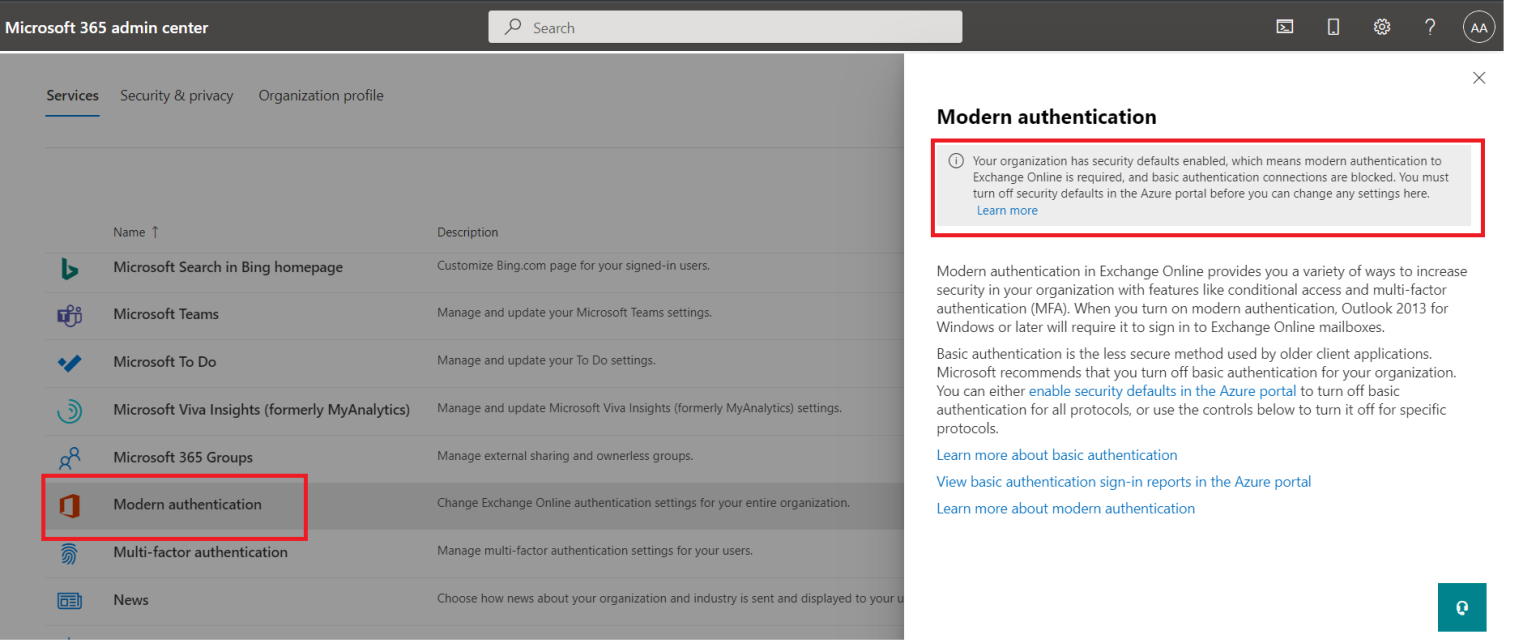
Task: Click inside the Search box
Action: pyautogui.click(x=724, y=27)
